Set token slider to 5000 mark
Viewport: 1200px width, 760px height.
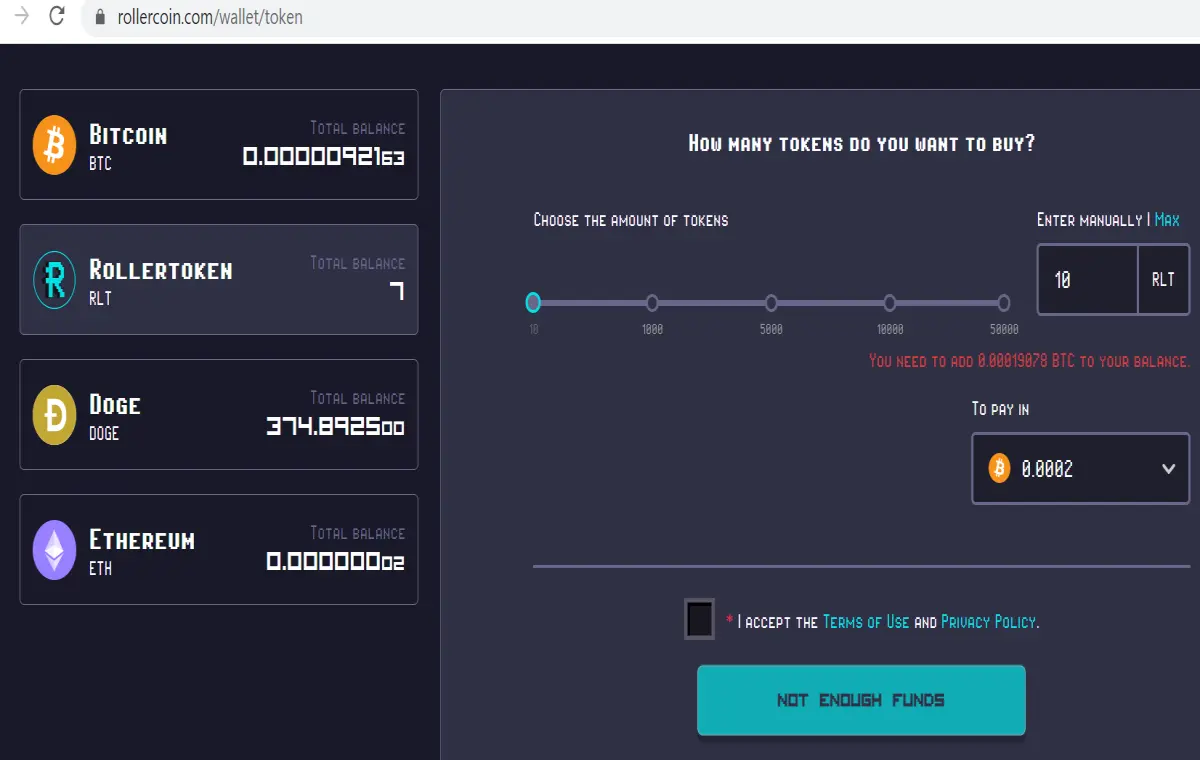[771, 303]
